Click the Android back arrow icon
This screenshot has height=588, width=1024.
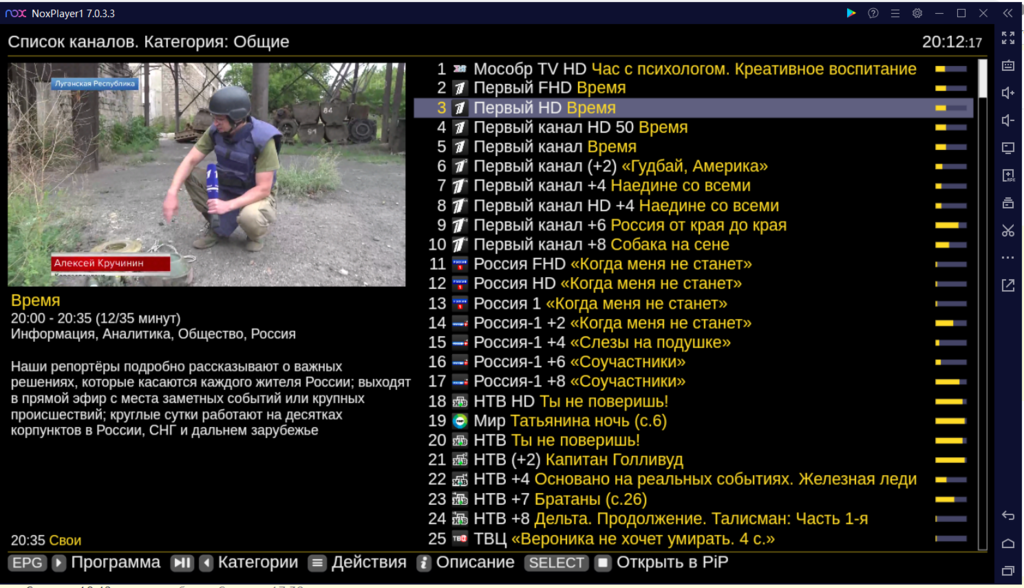click(1008, 515)
